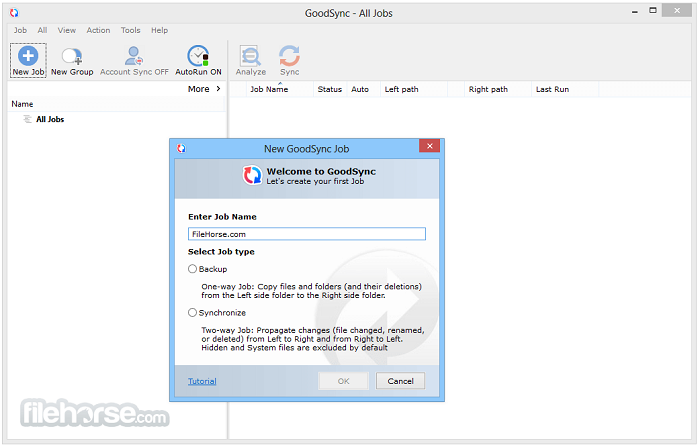Screen dimensions: 700x447
Task: Open the All menu
Action: point(42,30)
